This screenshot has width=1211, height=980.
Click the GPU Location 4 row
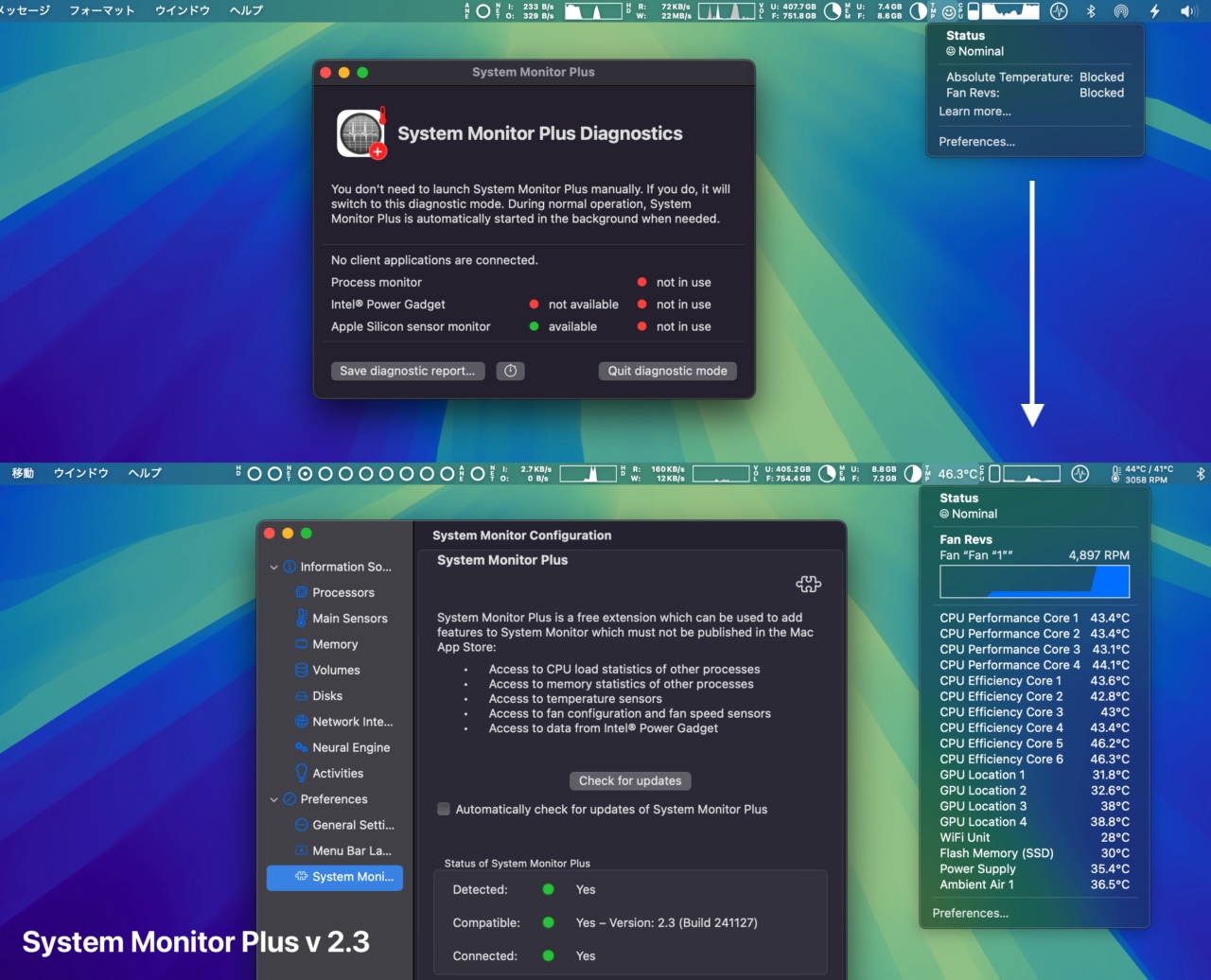[x=1034, y=822]
